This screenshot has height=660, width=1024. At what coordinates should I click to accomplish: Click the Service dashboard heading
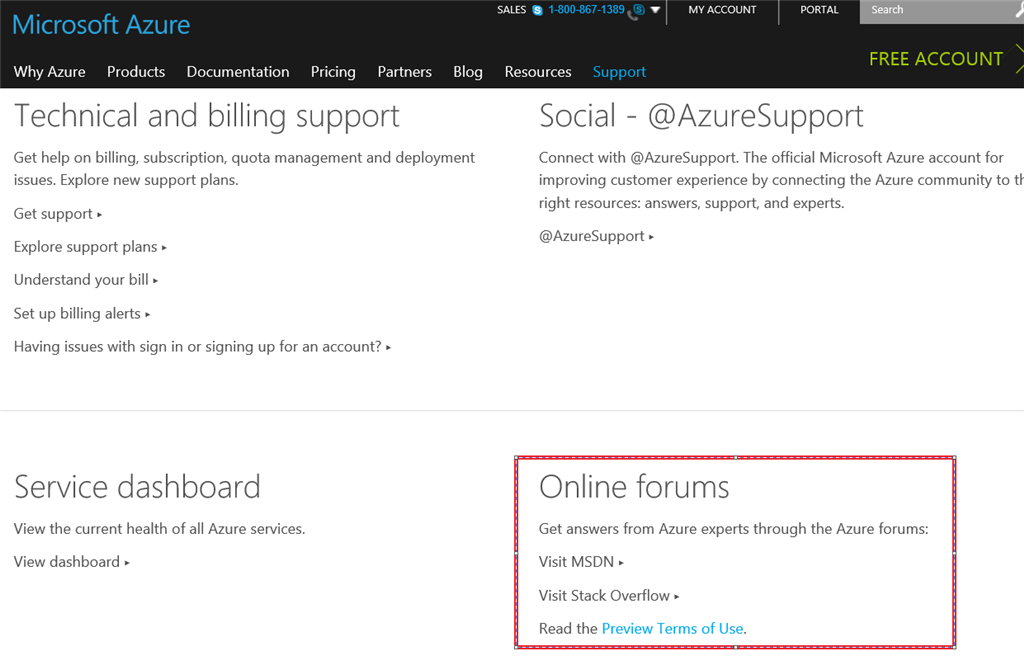[137, 487]
